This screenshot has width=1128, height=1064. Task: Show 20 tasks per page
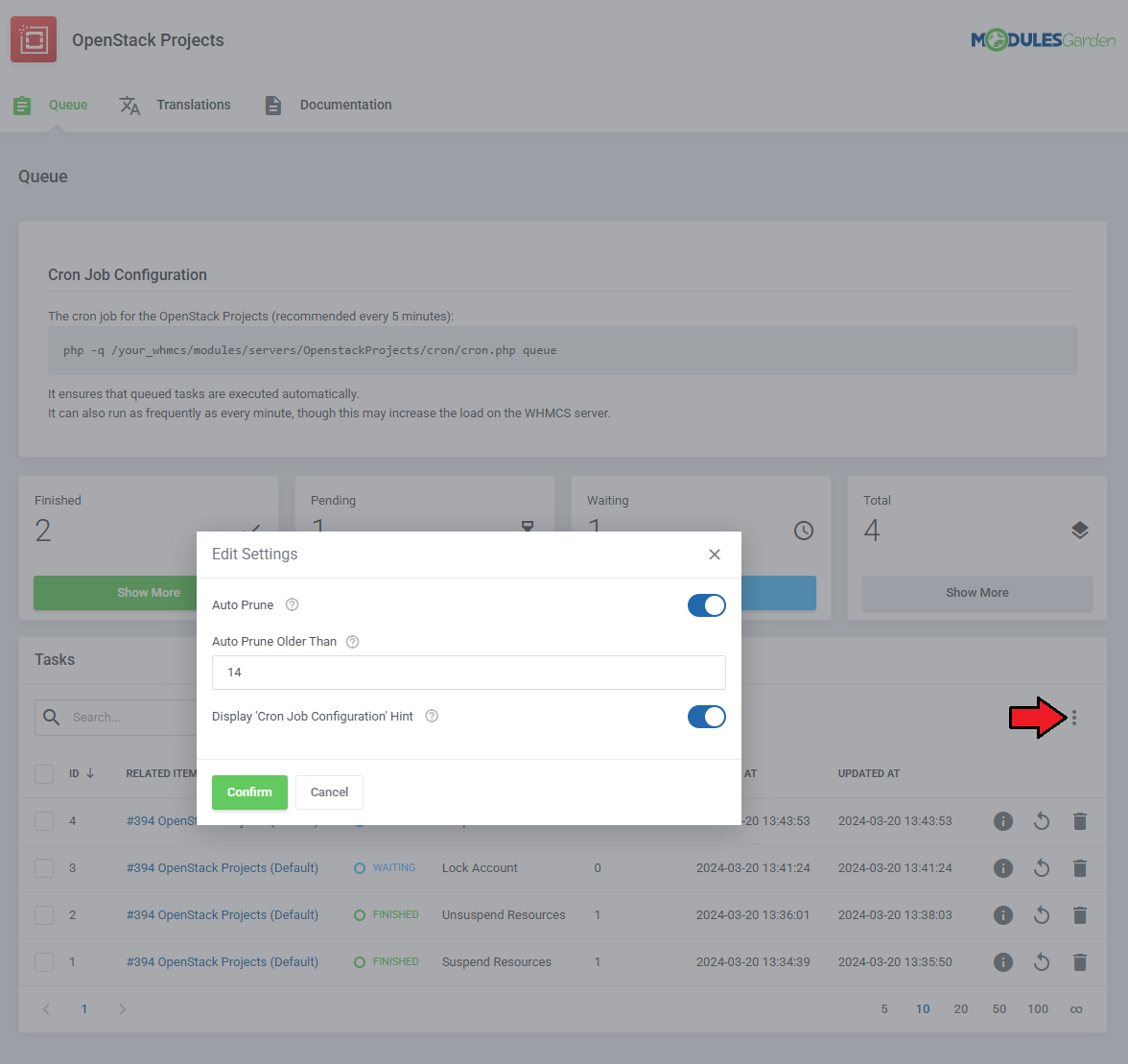pos(961,1009)
